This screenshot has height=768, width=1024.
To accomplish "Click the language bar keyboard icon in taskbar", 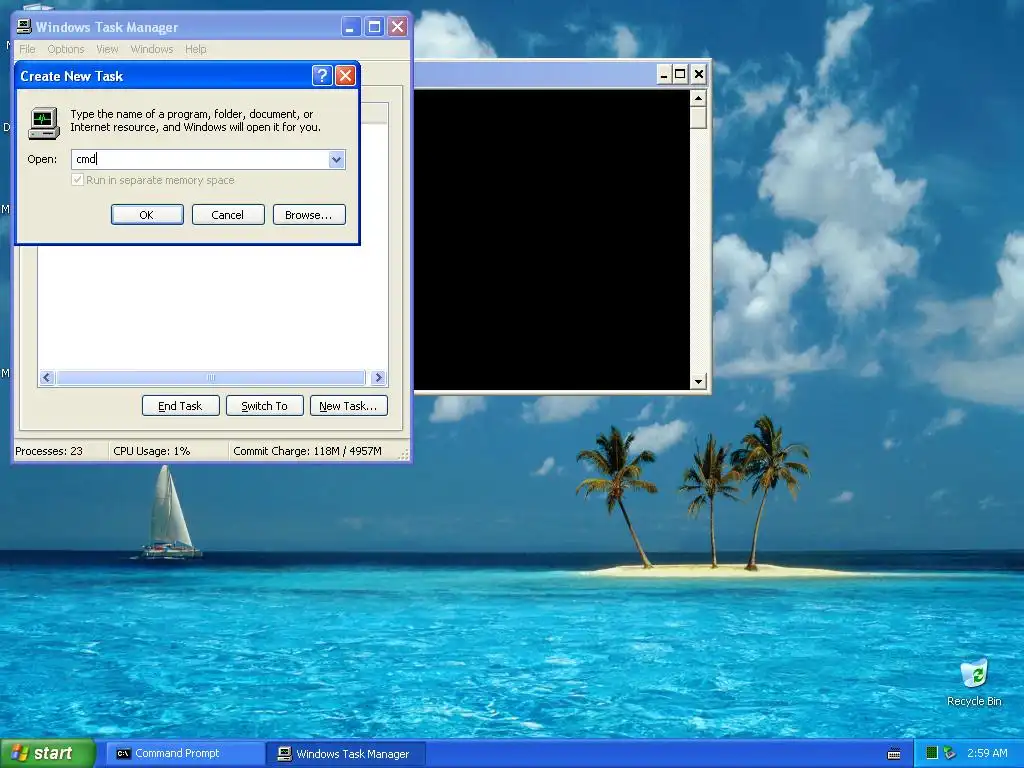I will pyautogui.click(x=894, y=754).
